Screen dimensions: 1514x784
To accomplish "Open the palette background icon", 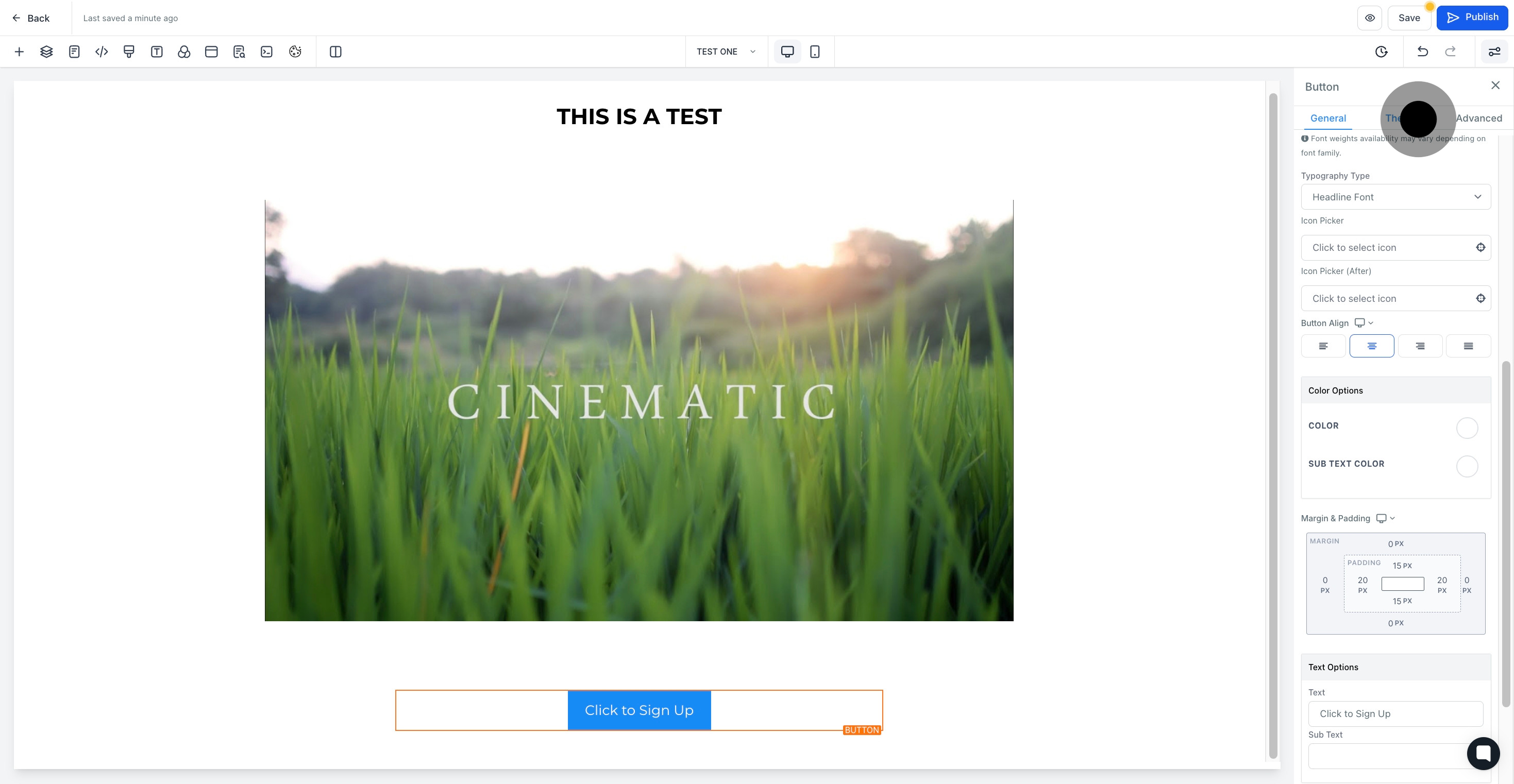I will pyautogui.click(x=295, y=52).
